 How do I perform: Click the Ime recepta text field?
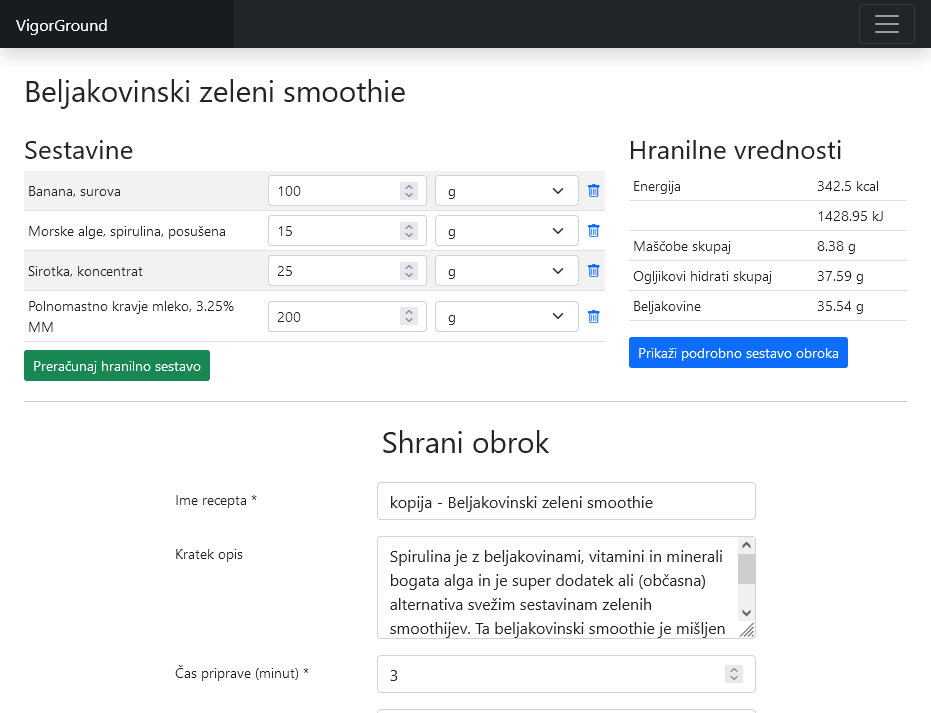pos(566,502)
